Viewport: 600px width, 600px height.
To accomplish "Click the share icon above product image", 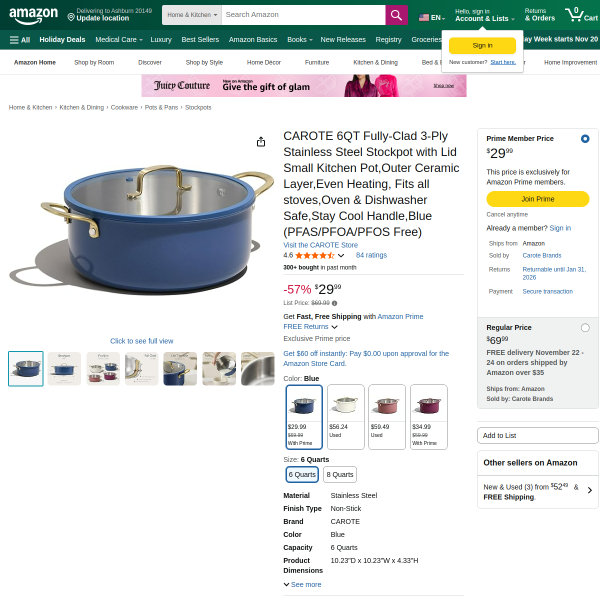I will (261, 142).
